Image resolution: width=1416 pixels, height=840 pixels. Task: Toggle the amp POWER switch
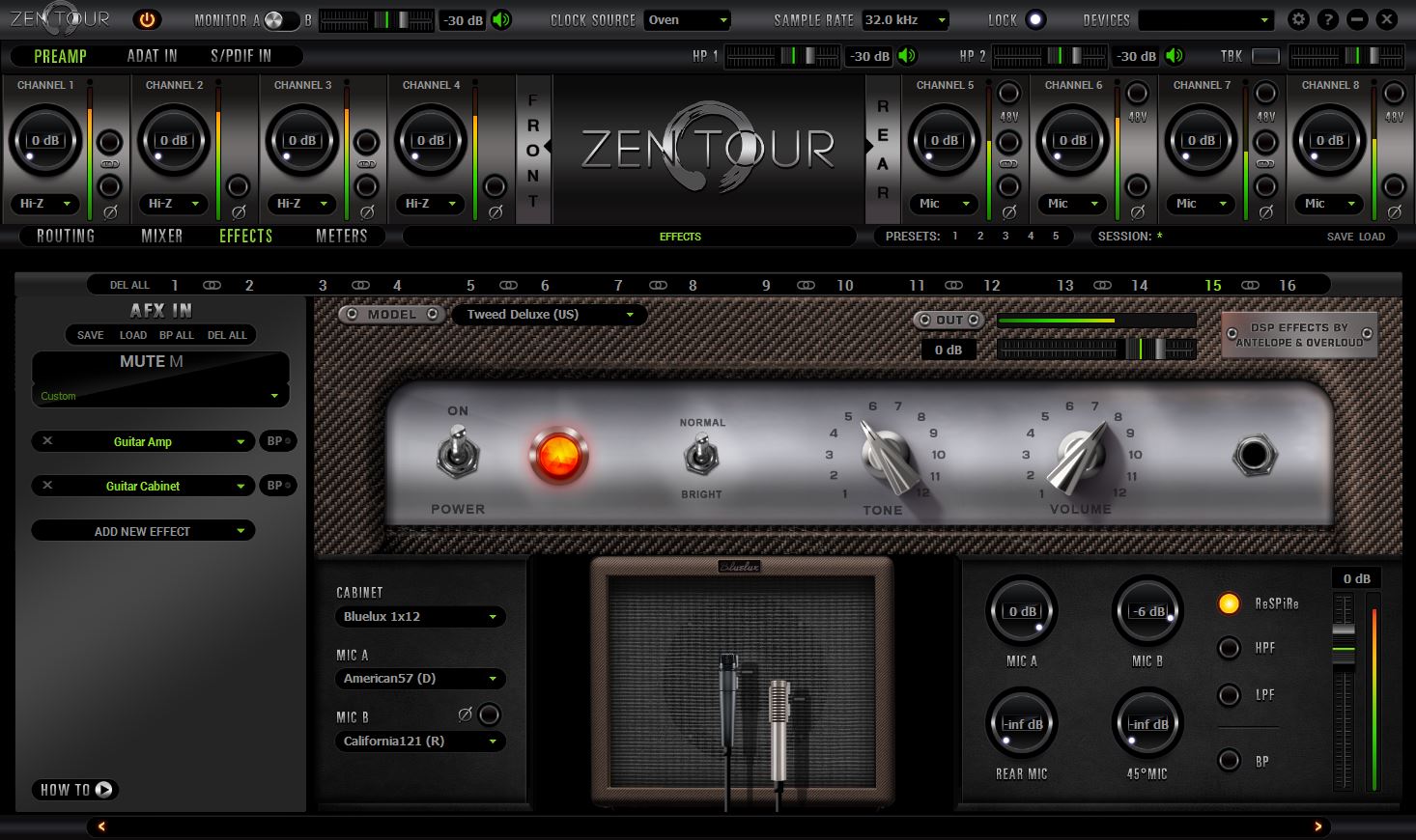click(458, 452)
